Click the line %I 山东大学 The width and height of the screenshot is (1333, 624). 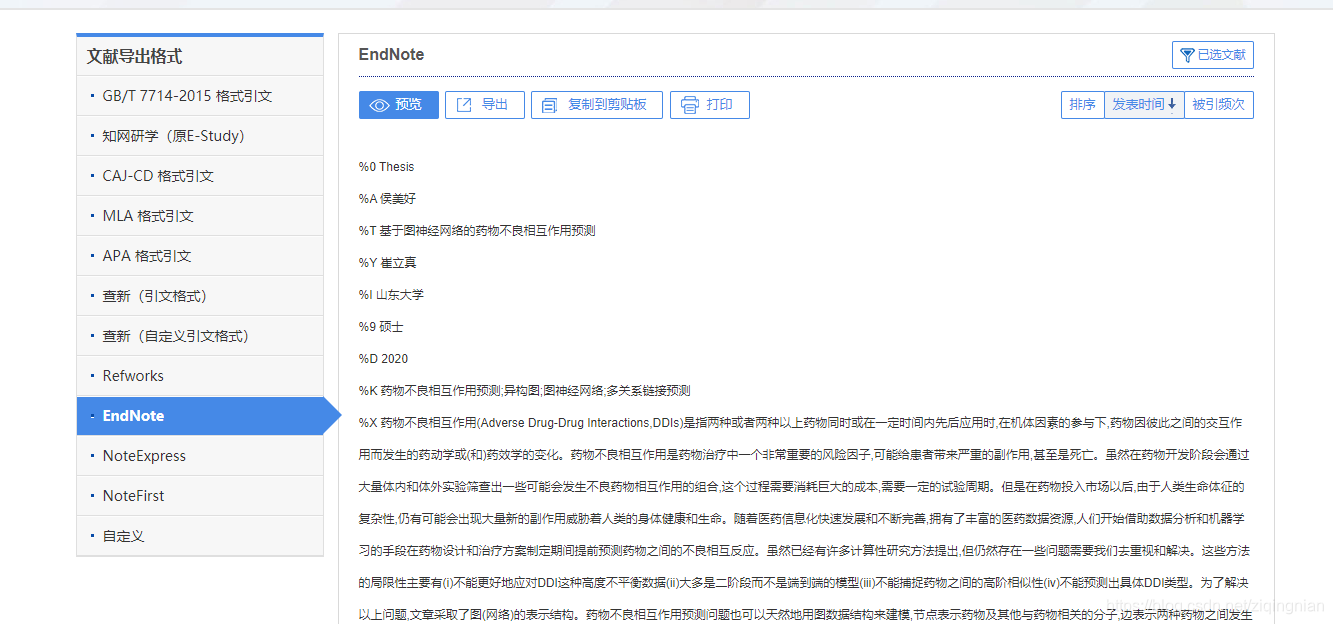(x=391, y=295)
